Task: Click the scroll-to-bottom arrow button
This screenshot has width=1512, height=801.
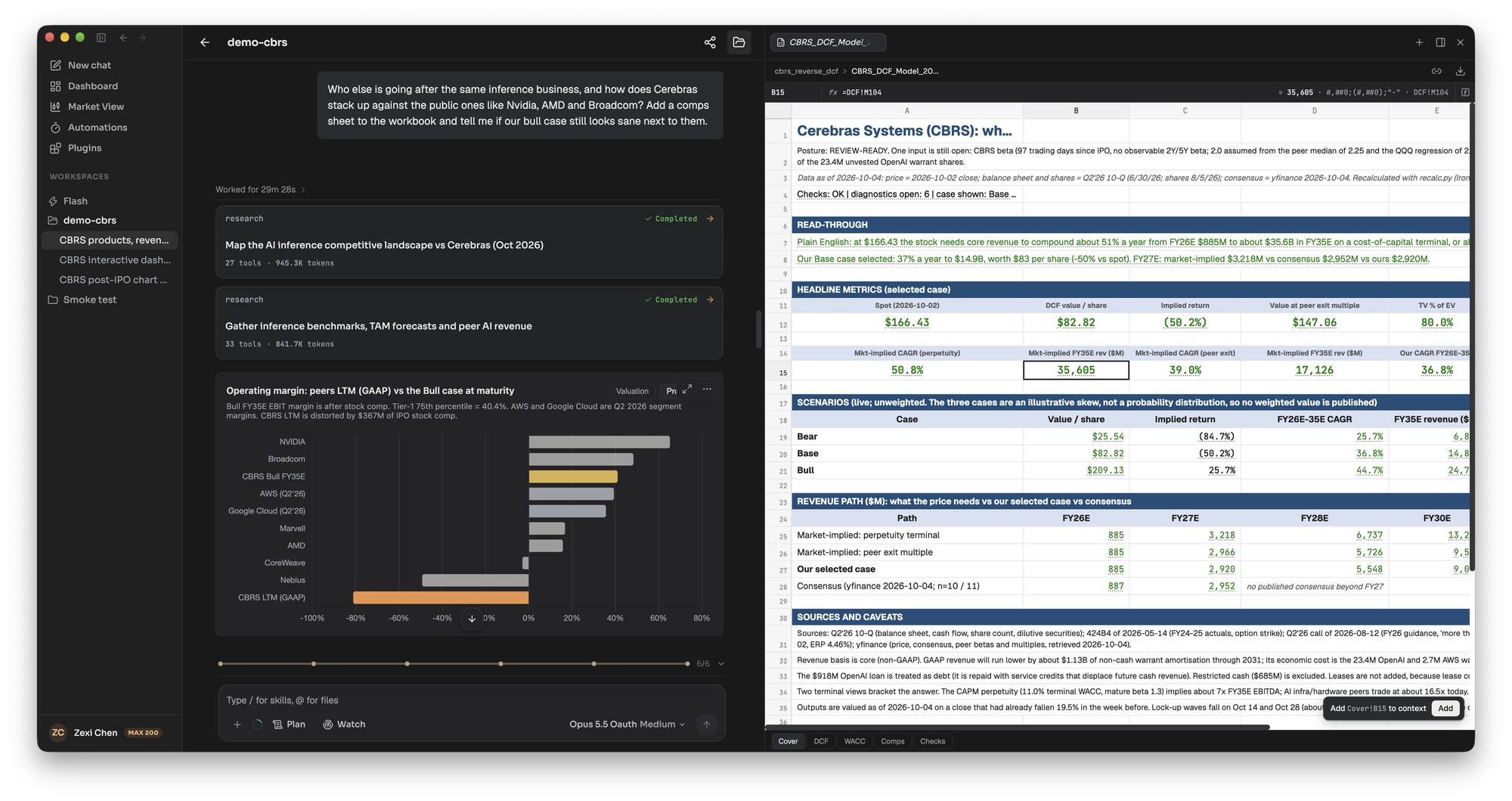Action: pyautogui.click(x=472, y=618)
